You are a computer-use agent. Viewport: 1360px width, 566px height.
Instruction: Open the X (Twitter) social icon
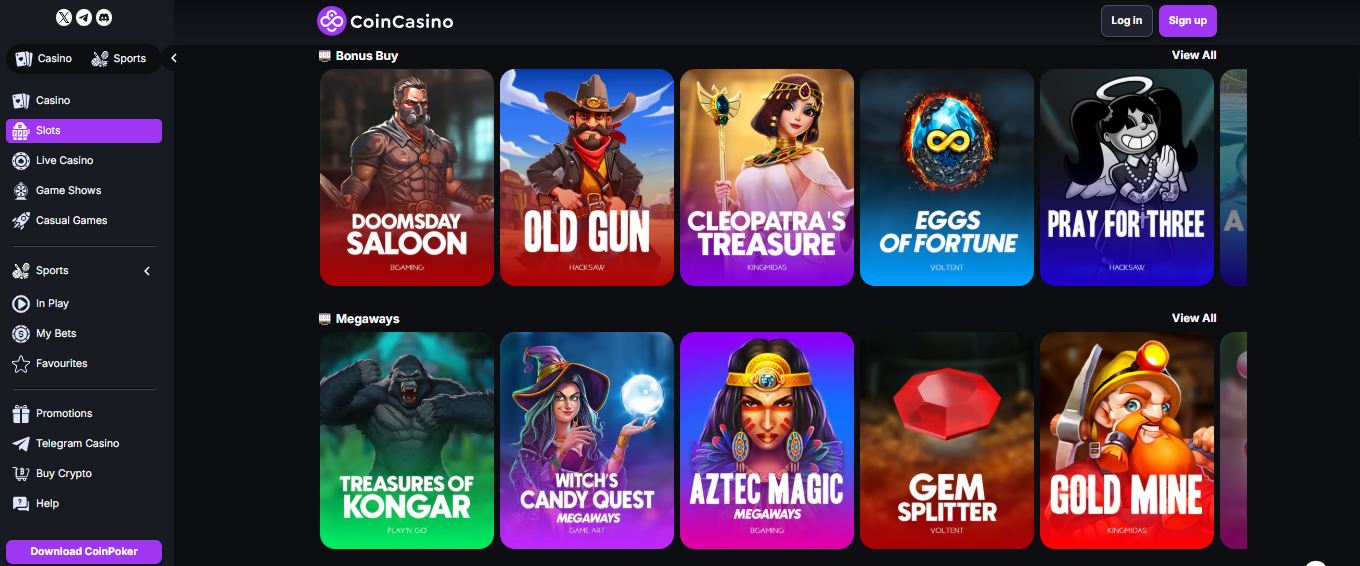(64, 18)
